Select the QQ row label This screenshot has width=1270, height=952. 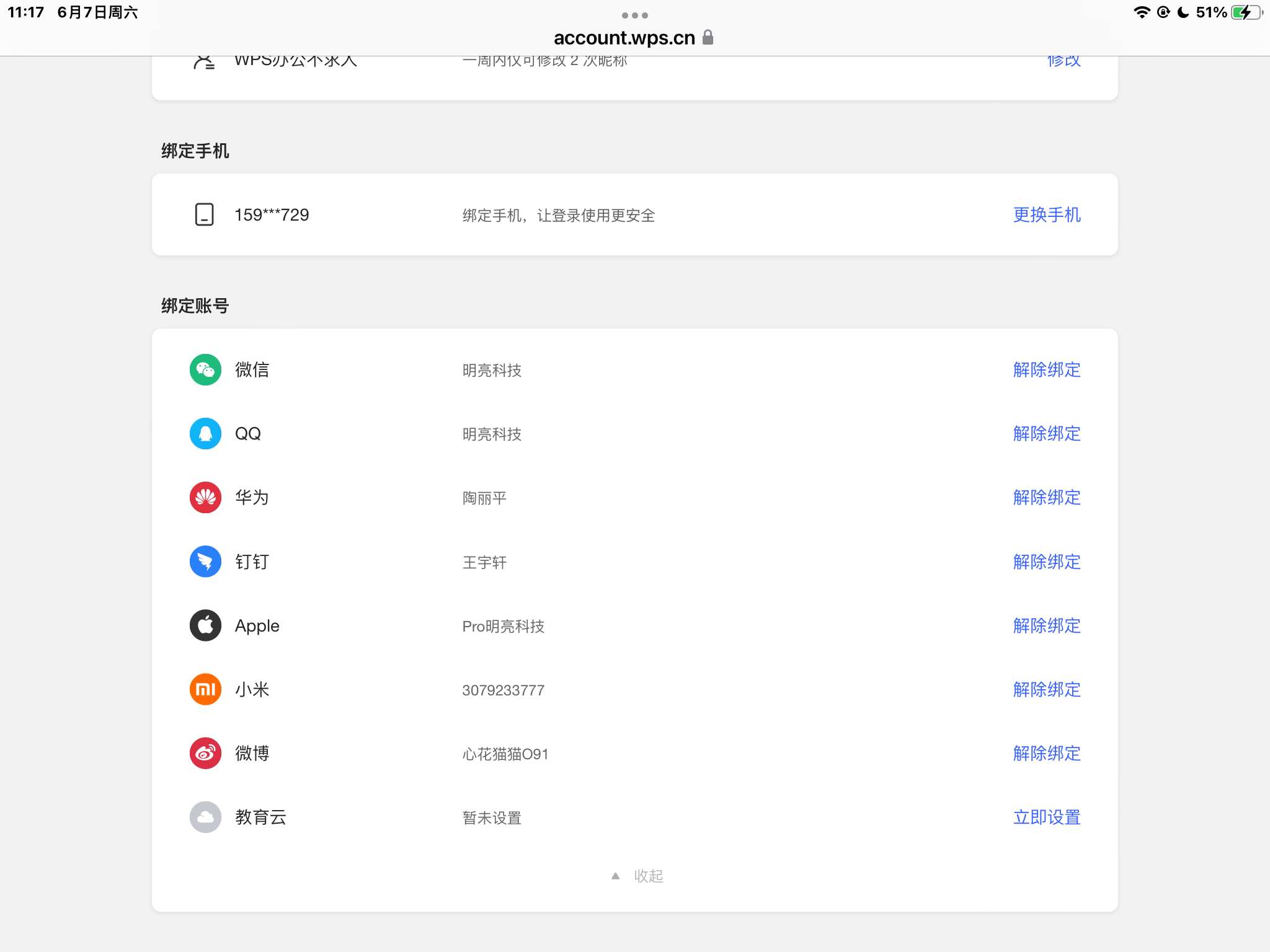(247, 434)
